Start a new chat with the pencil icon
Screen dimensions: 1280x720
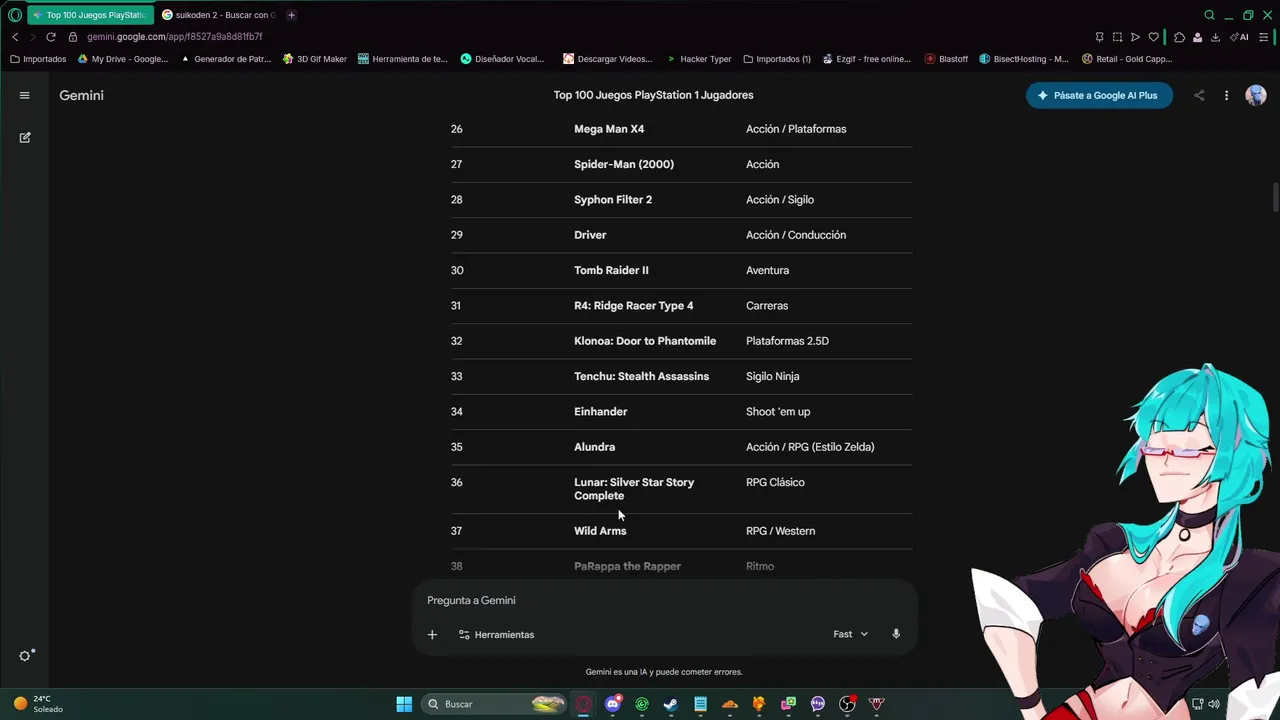coord(25,137)
